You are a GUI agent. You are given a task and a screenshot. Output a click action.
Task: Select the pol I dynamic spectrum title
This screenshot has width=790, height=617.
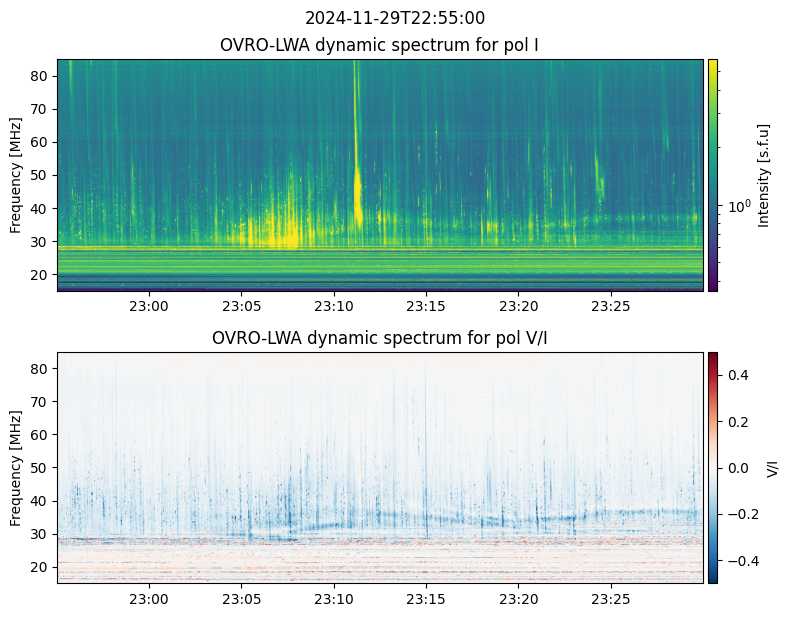[379, 46]
